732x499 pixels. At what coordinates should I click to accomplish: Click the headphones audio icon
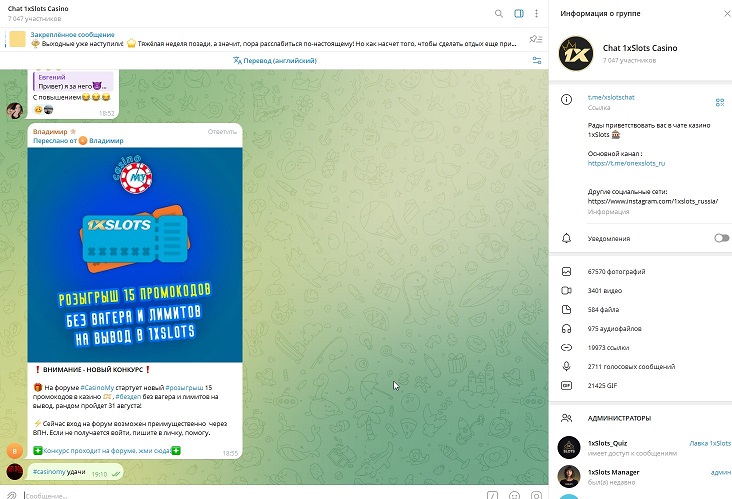(566, 329)
